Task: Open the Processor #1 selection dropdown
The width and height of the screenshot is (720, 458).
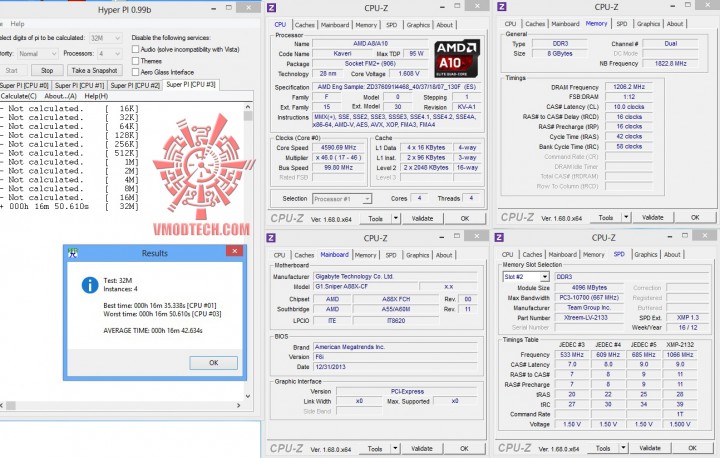Action: click(x=342, y=199)
